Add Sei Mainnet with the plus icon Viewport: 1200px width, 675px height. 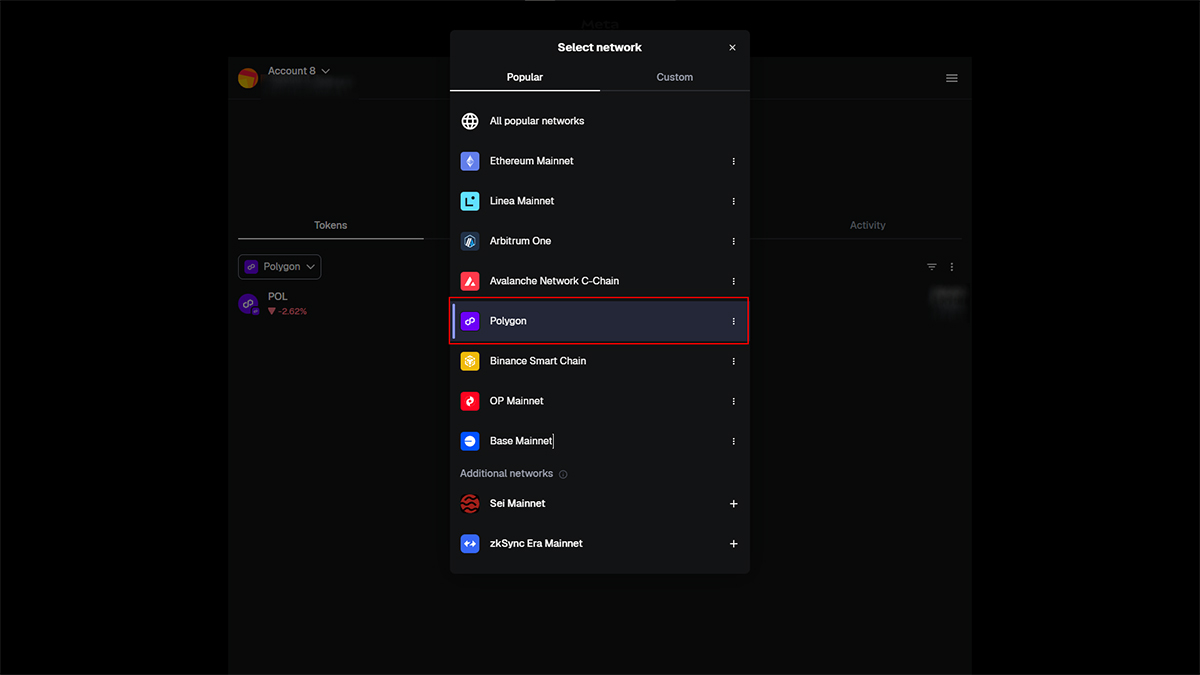733,504
